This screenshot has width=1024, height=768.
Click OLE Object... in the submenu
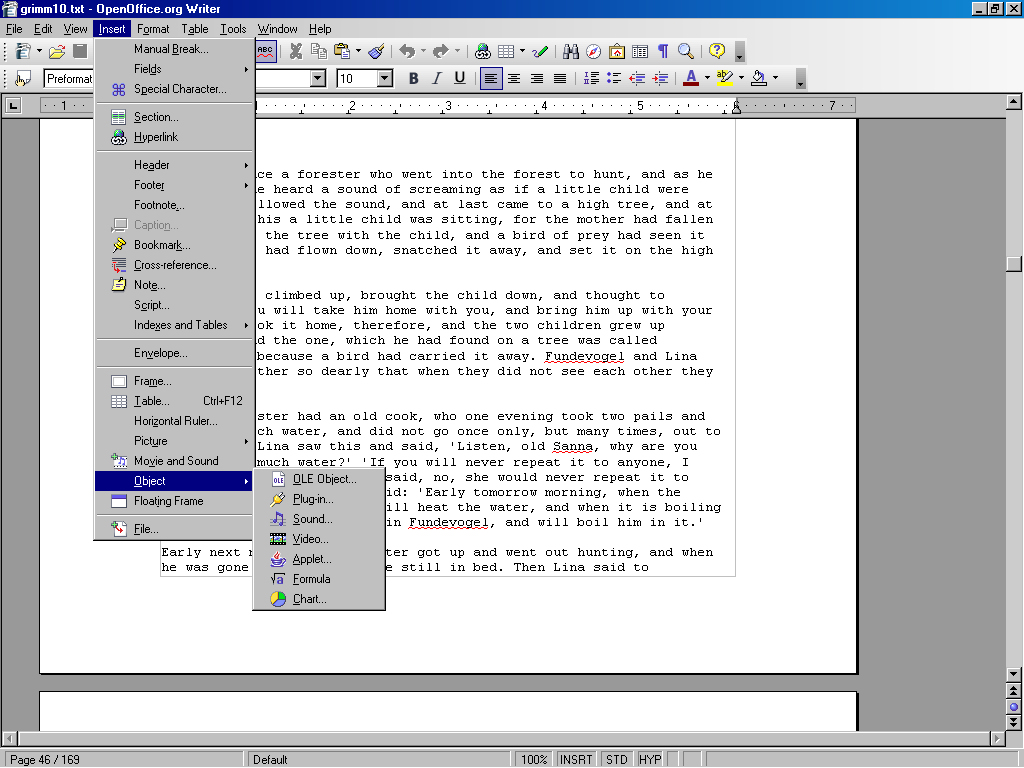tap(324, 479)
